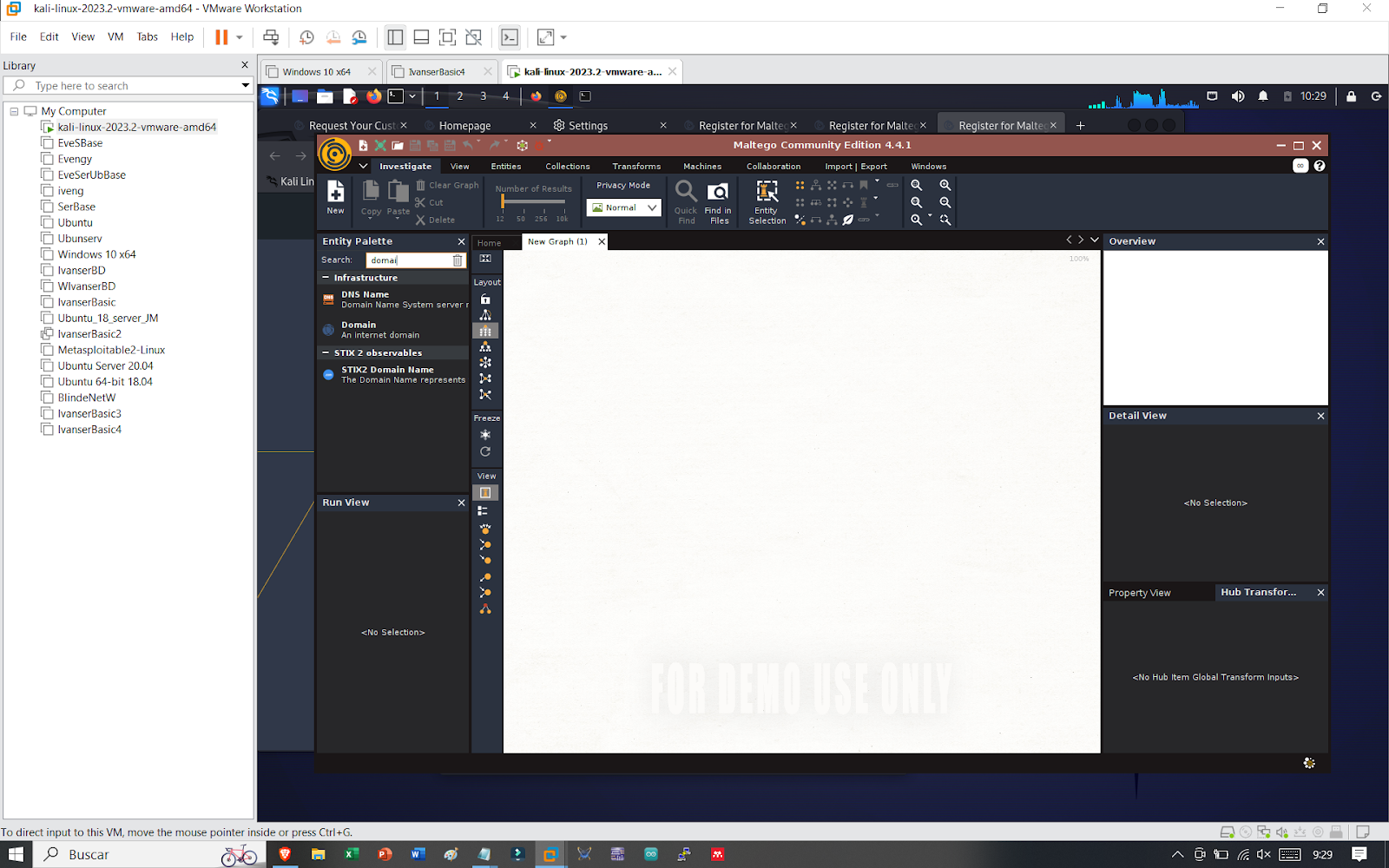Image resolution: width=1389 pixels, height=868 pixels.
Task: Activate the Entity Selection tool
Action: (x=767, y=202)
